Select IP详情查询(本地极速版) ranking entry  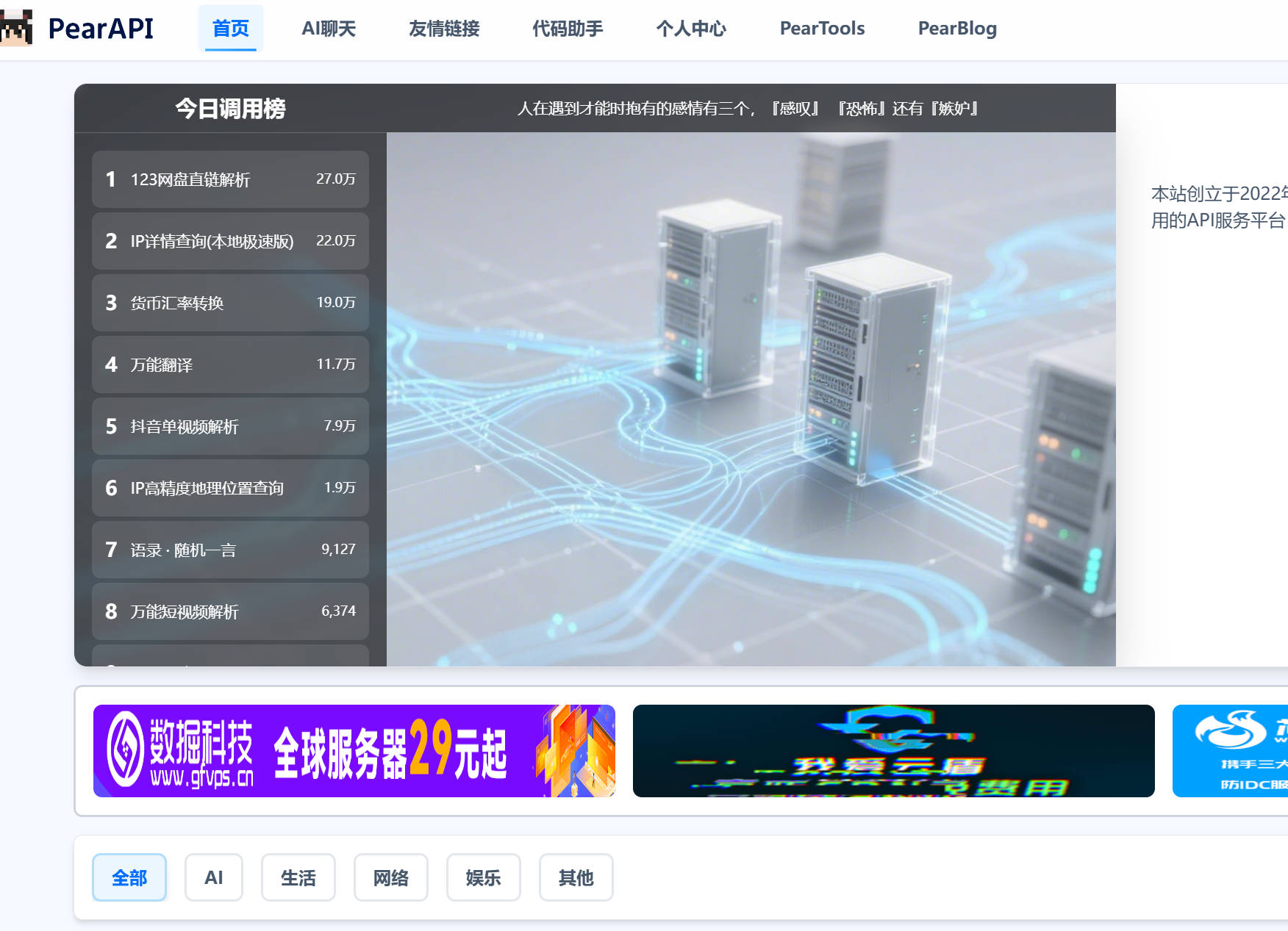[230, 241]
